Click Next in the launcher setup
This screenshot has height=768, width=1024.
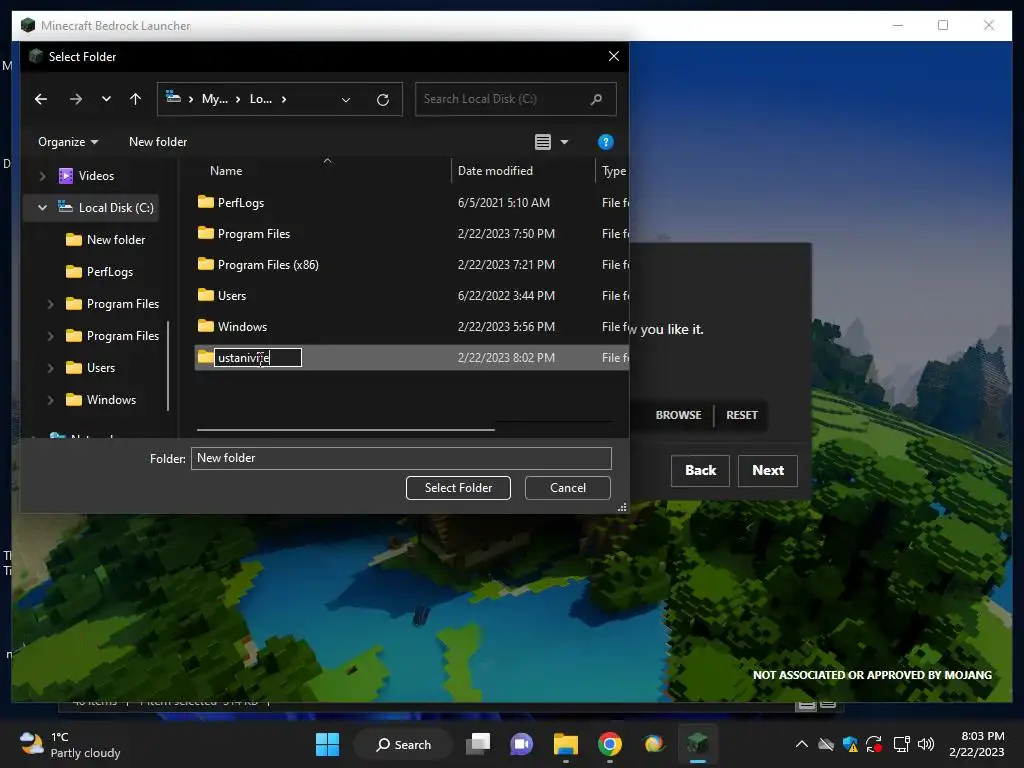[768, 471]
